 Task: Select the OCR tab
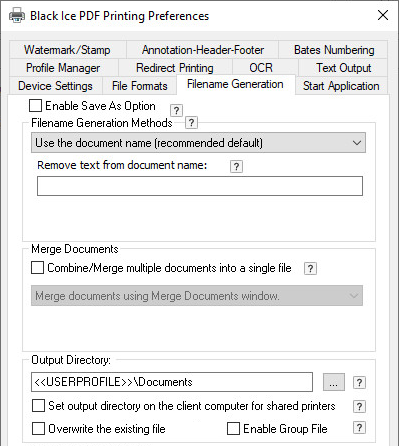click(261, 68)
